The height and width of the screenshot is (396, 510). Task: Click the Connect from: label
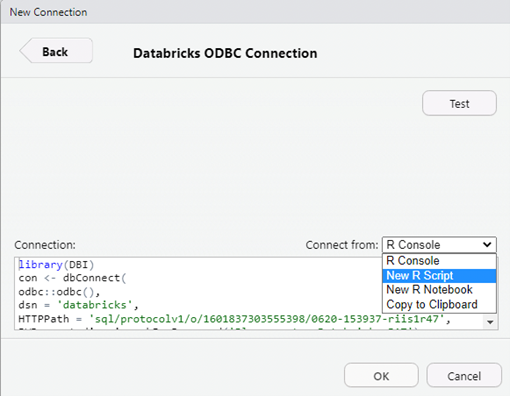click(342, 245)
